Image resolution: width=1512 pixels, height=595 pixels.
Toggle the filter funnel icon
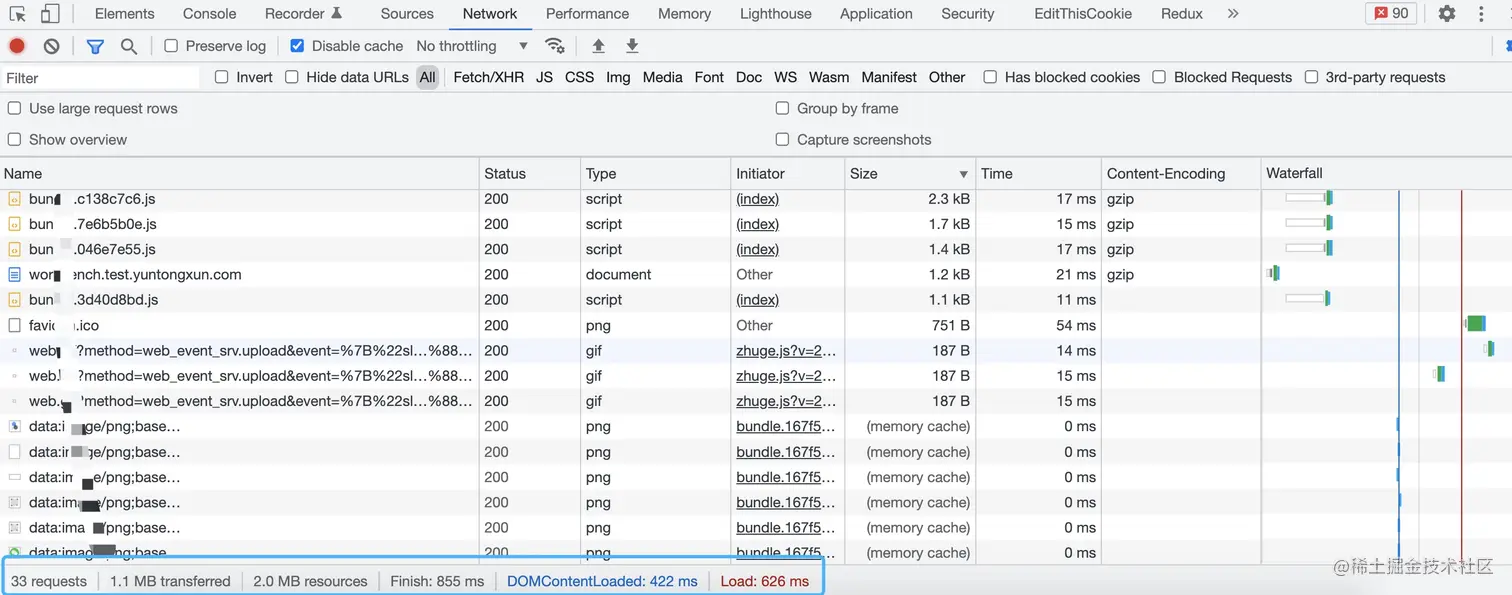[x=95, y=46]
